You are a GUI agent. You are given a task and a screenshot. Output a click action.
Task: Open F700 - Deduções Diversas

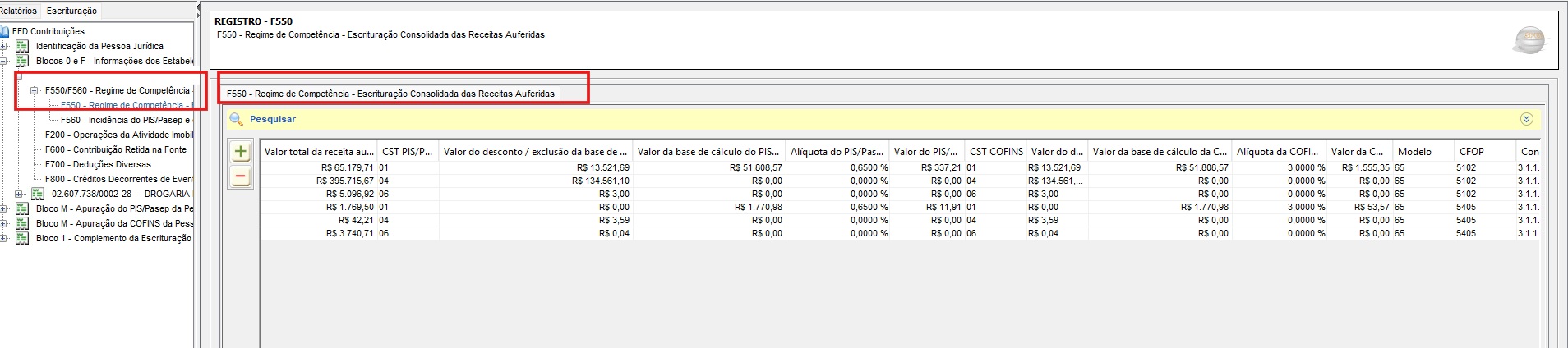coord(98,164)
